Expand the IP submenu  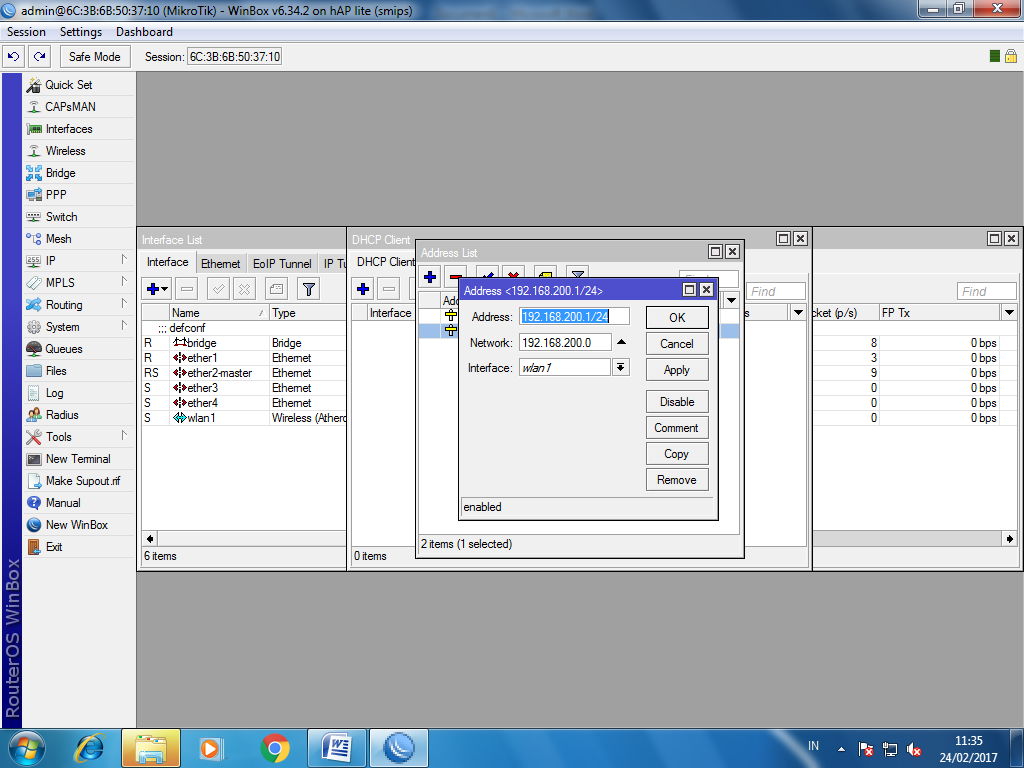(x=79, y=261)
